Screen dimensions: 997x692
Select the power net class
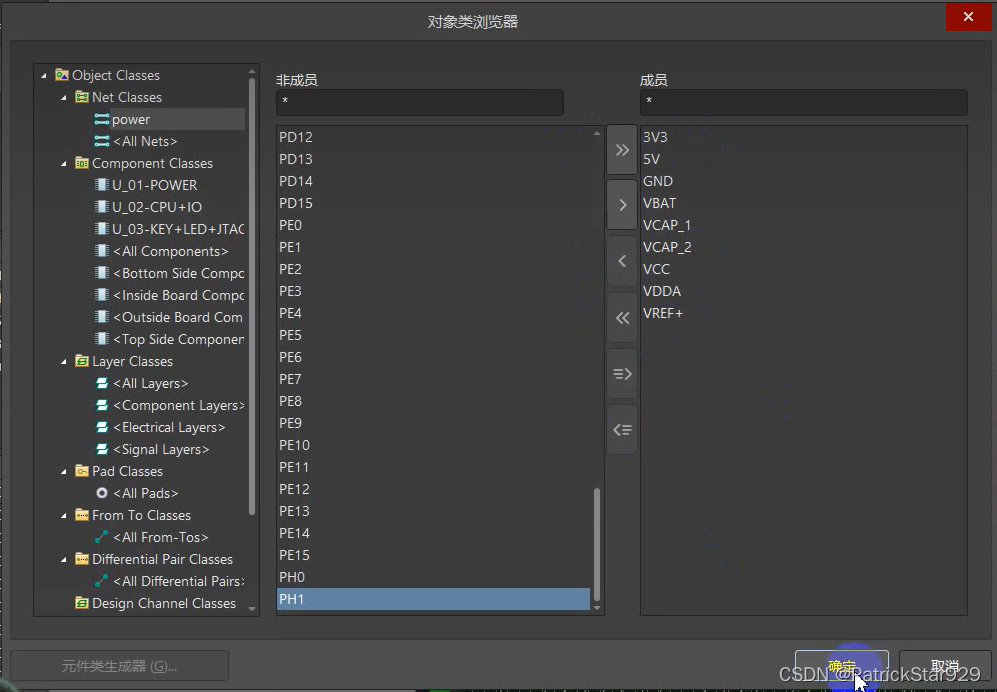coord(131,119)
